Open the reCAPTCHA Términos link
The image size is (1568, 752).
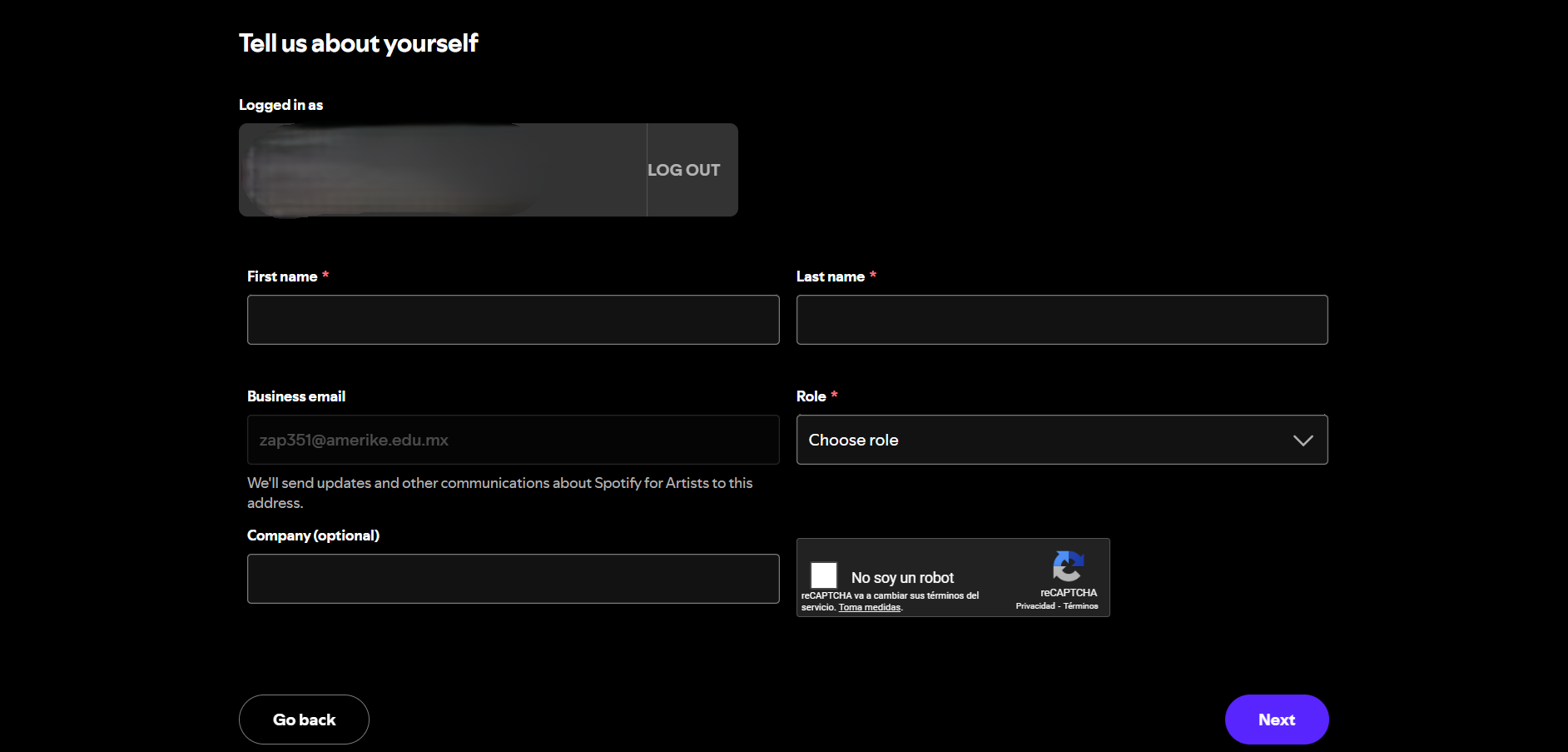point(1080,606)
